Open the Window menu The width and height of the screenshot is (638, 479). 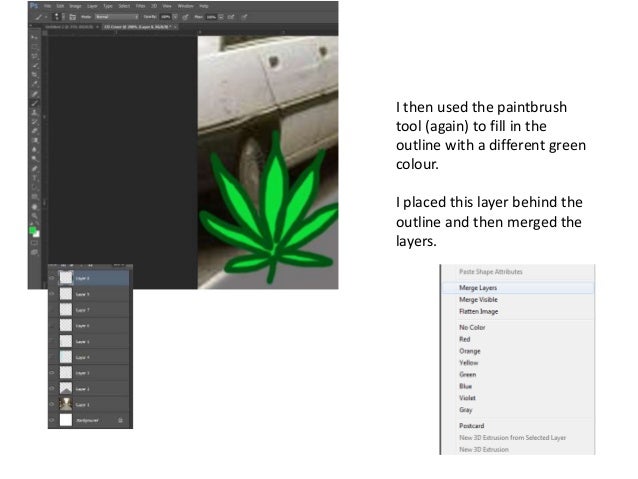(185, 6)
